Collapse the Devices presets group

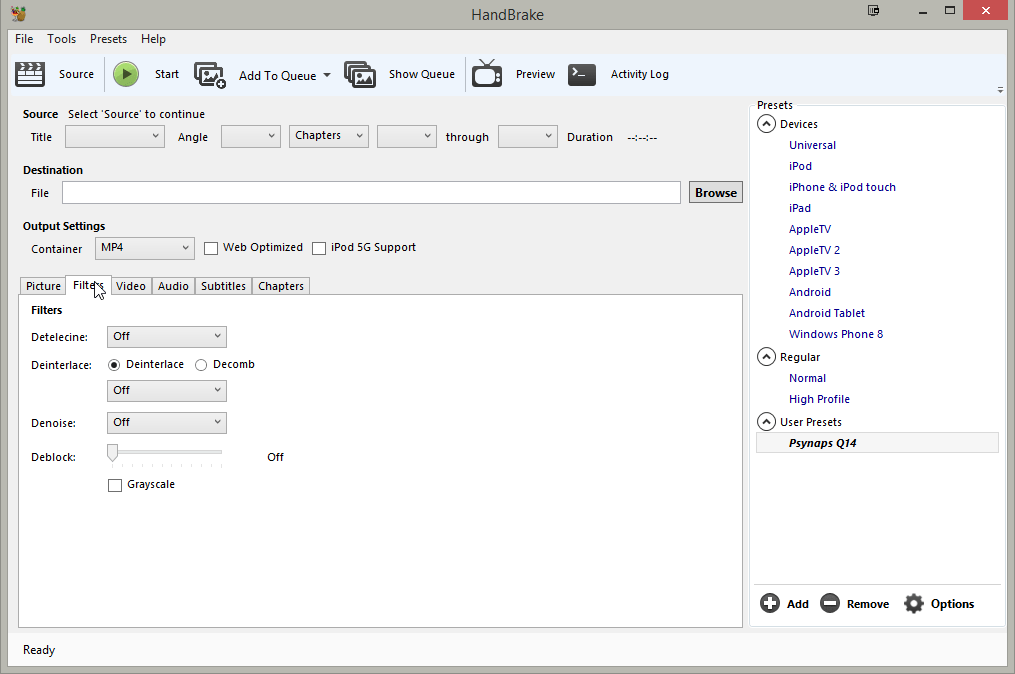[x=766, y=124]
